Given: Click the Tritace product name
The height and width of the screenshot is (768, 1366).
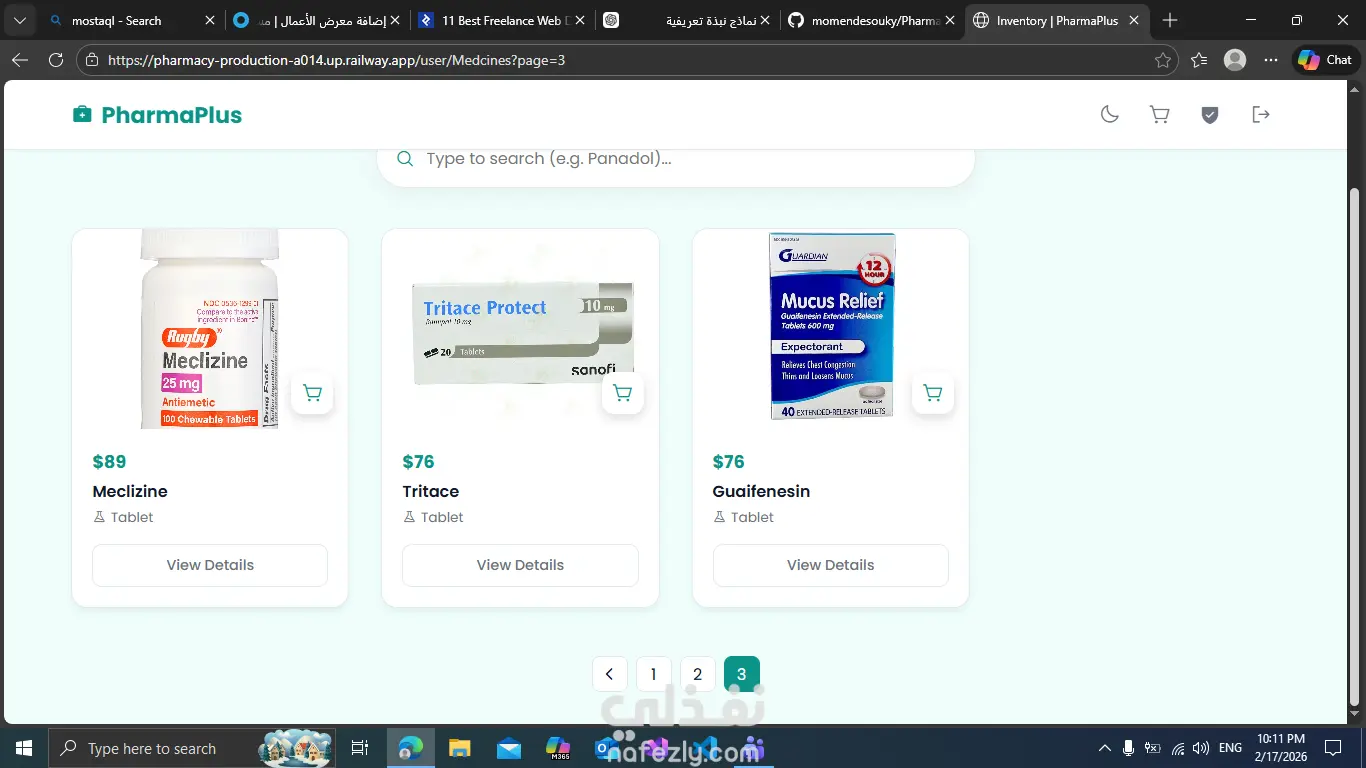Looking at the screenshot, I should pos(431,491).
